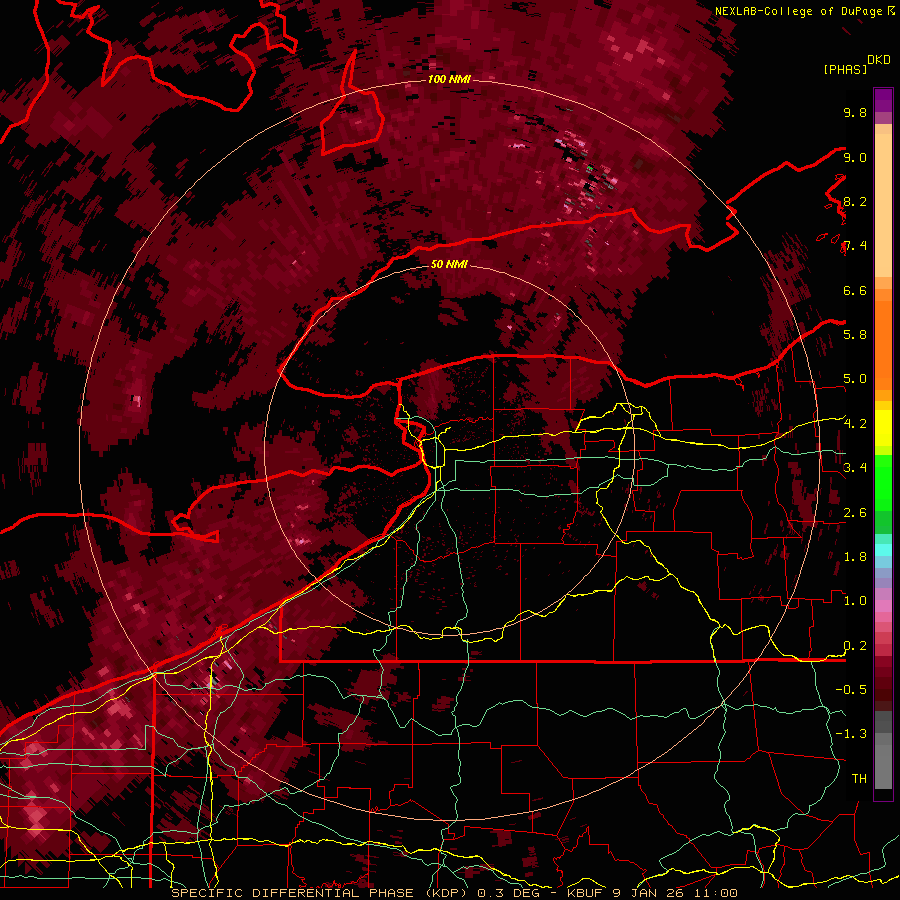Select the 9.0 scale label
Viewport: 900px width, 900px height.
pos(855,157)
